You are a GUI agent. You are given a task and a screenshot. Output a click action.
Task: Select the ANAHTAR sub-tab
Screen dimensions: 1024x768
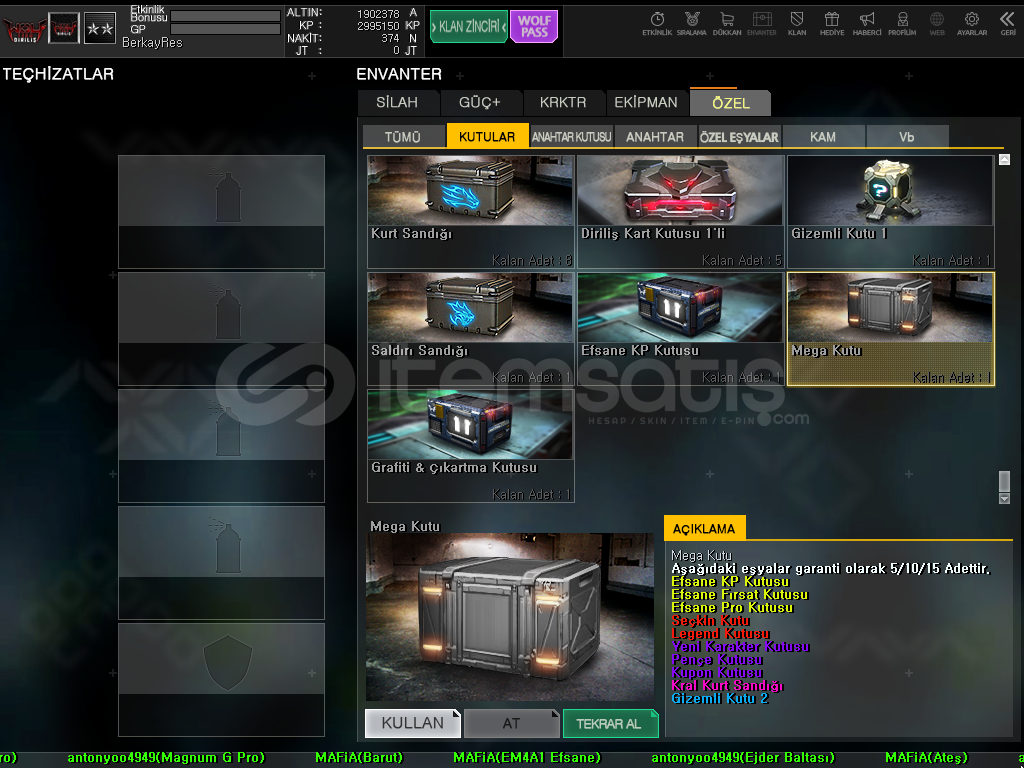pyautogui.click(x=655, y=137)
